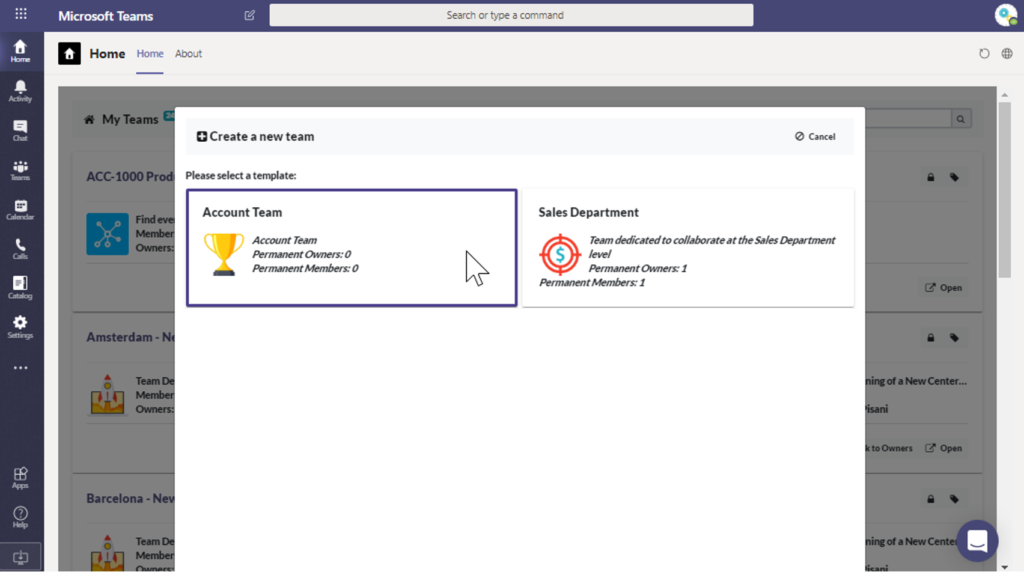This screenshot has width=1024, height=572.
Task: Click the globe website icon
Action: point(1007,54)
